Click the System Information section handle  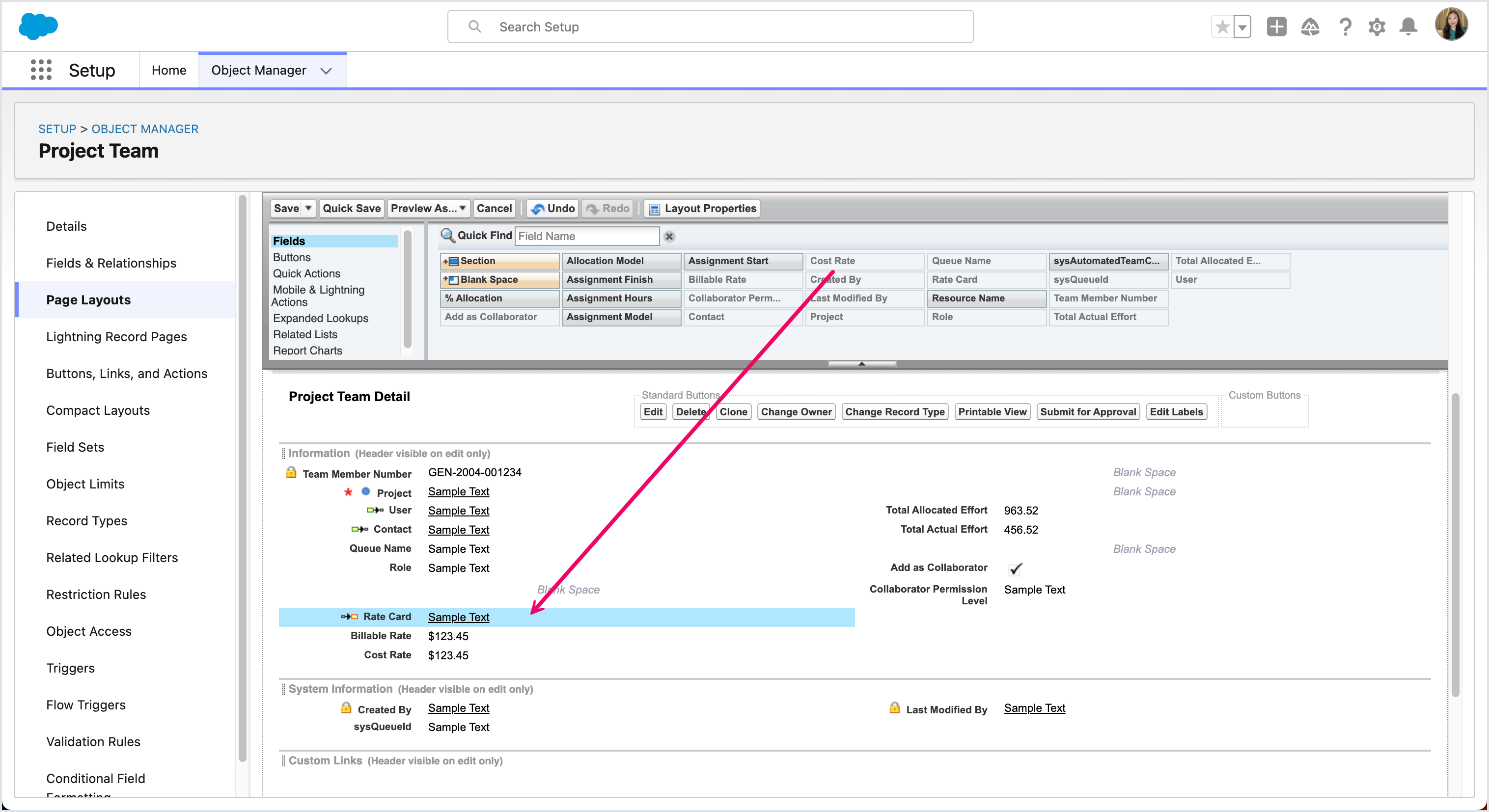tap(283, 689)
